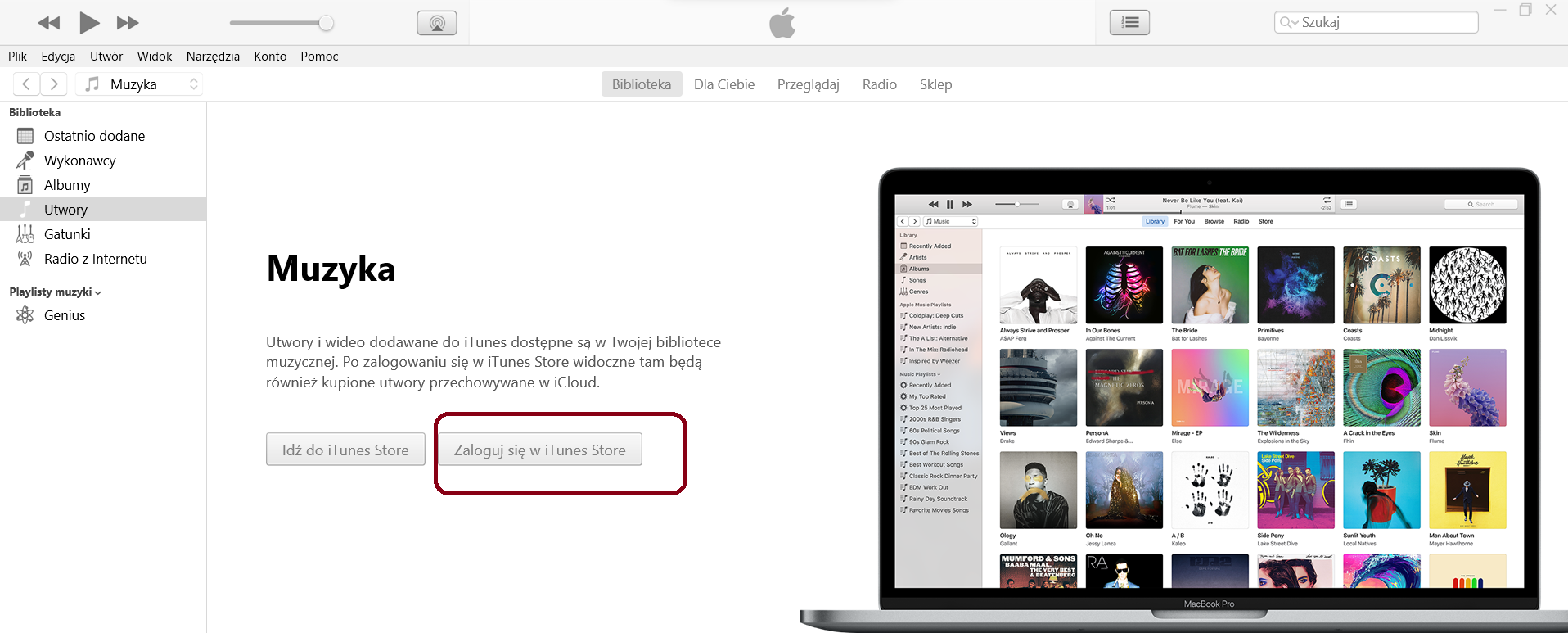
Task: Open the Plik menu
Action: 17,56
